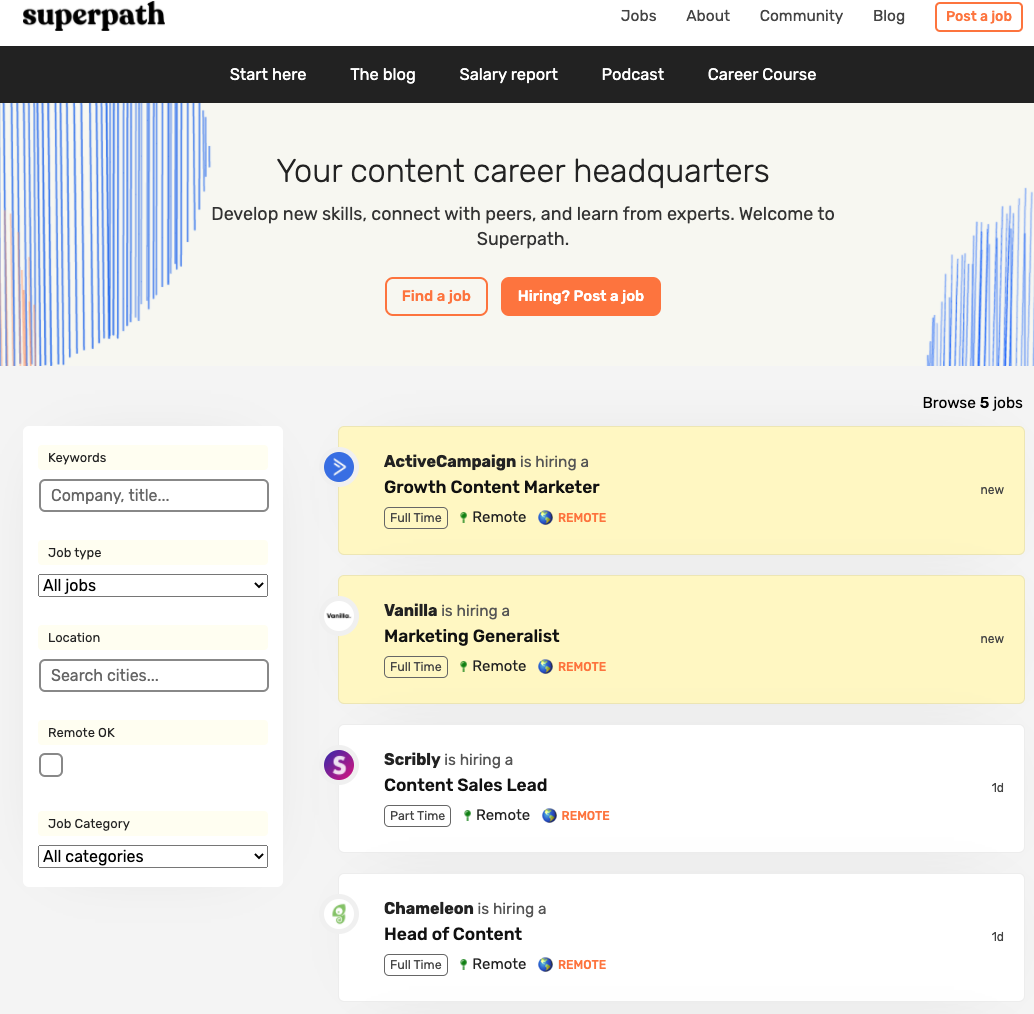Click 'new' badge on Growth Content Marketer
1034x1014 pixels.
(x=992, y=490)
